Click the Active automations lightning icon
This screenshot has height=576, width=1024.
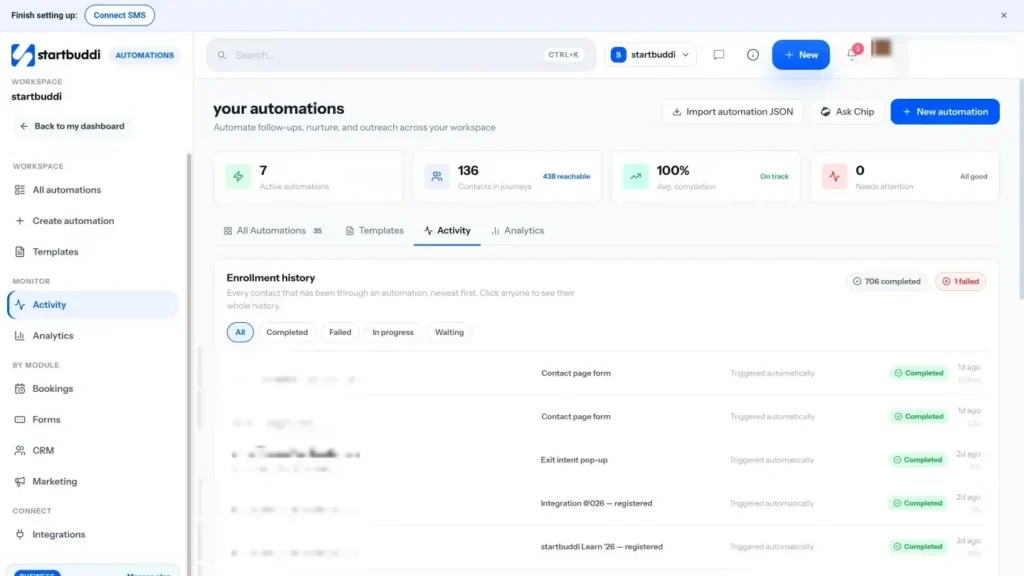click(x=238, y=176)
